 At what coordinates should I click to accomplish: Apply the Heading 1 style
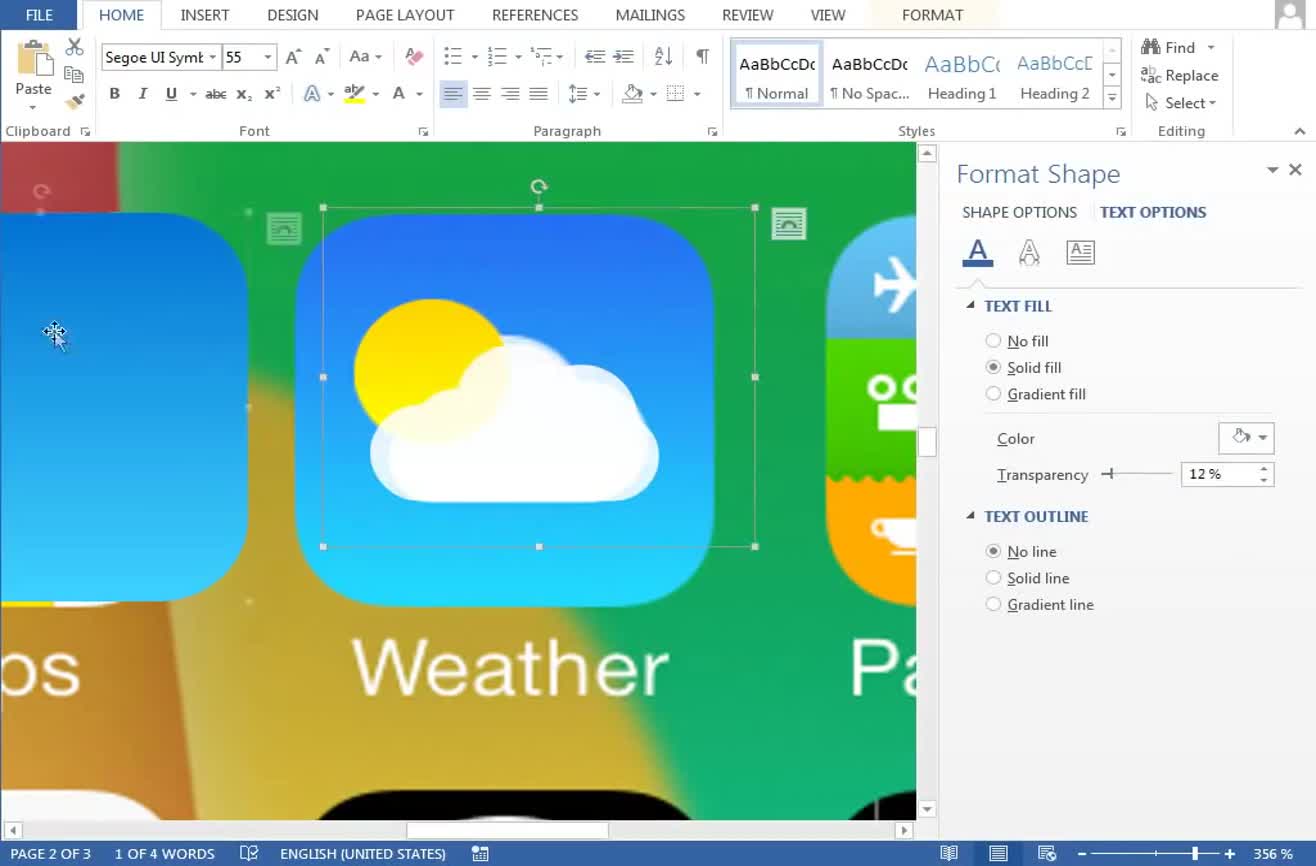point(962,75)
